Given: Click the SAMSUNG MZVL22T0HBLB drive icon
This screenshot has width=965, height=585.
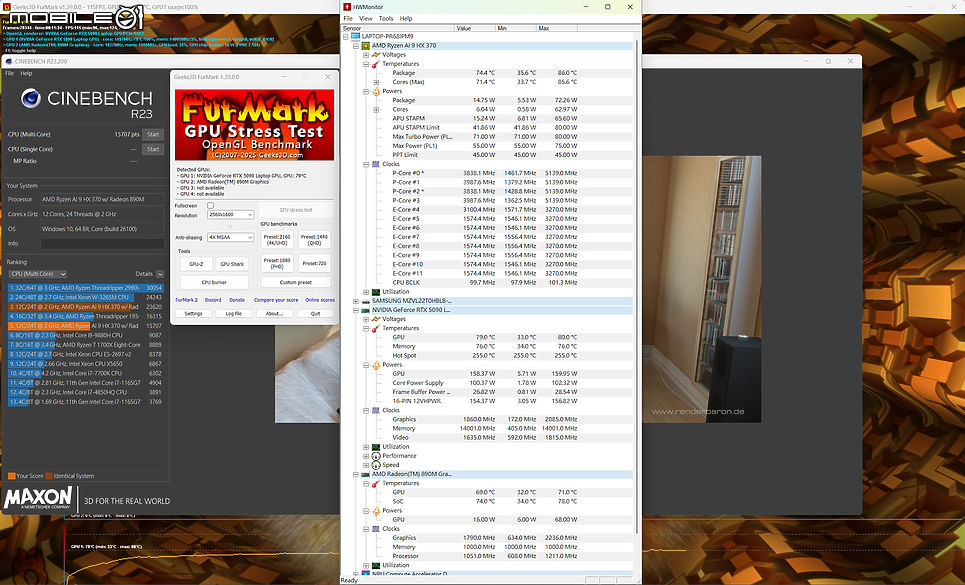Looking at the screenshot, I should tap(366, 301).
